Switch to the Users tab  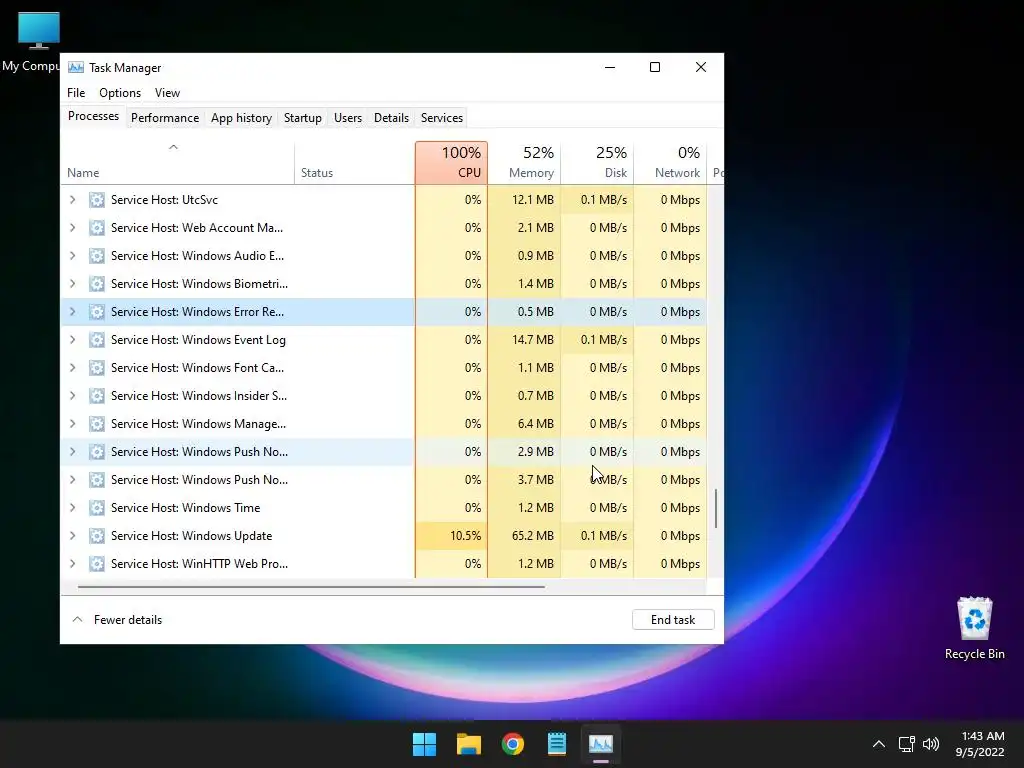[347, 118]
